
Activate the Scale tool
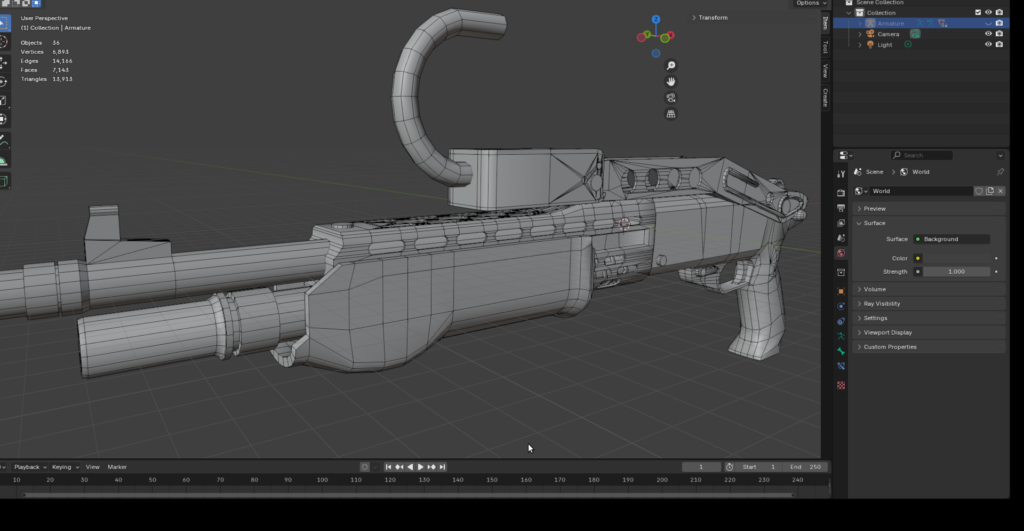3,100
